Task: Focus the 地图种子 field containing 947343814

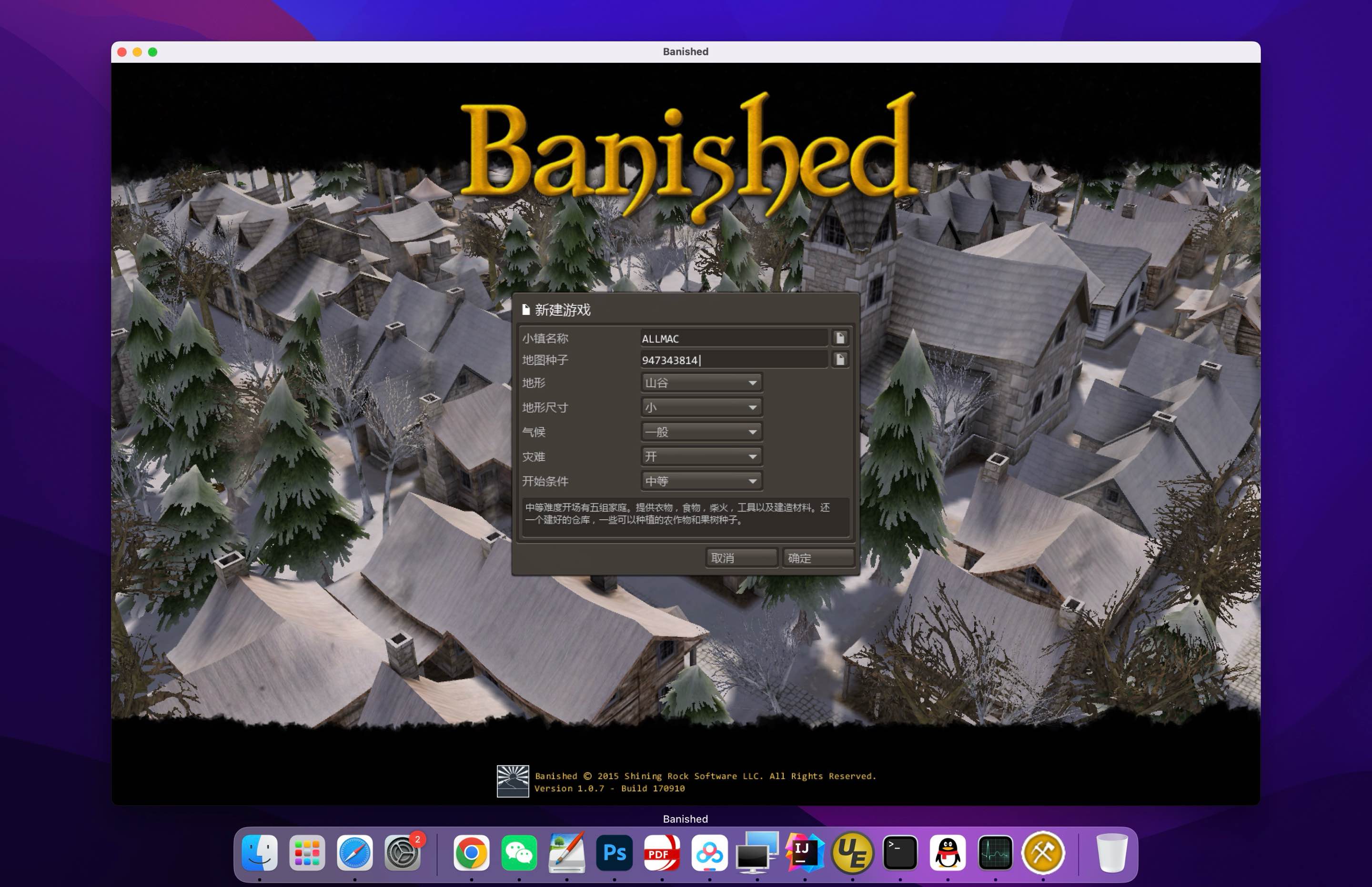Action: pyautogui.click(x=734, y=360)
